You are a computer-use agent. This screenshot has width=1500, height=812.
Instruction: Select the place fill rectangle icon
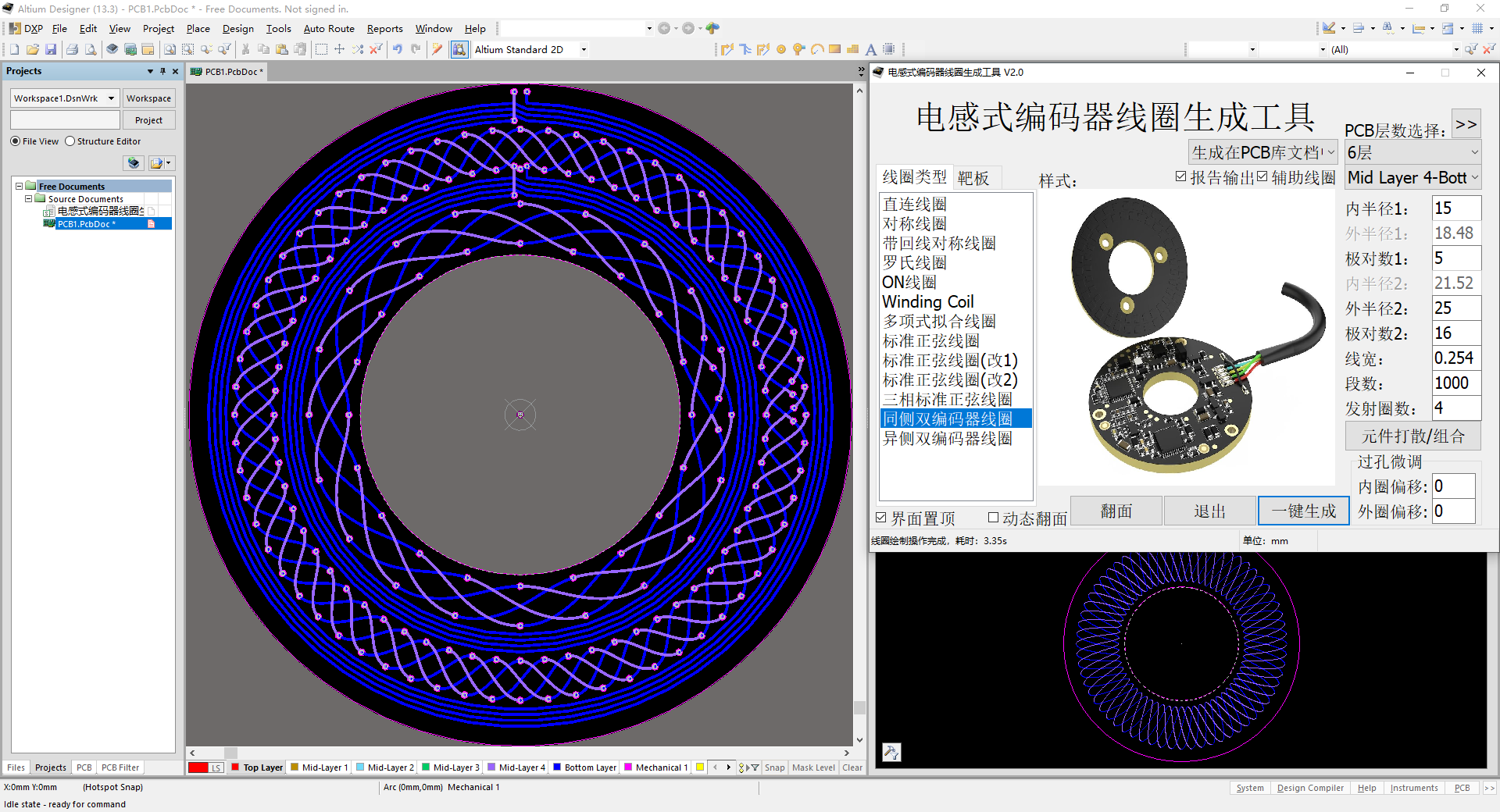(x=835, y=49)
